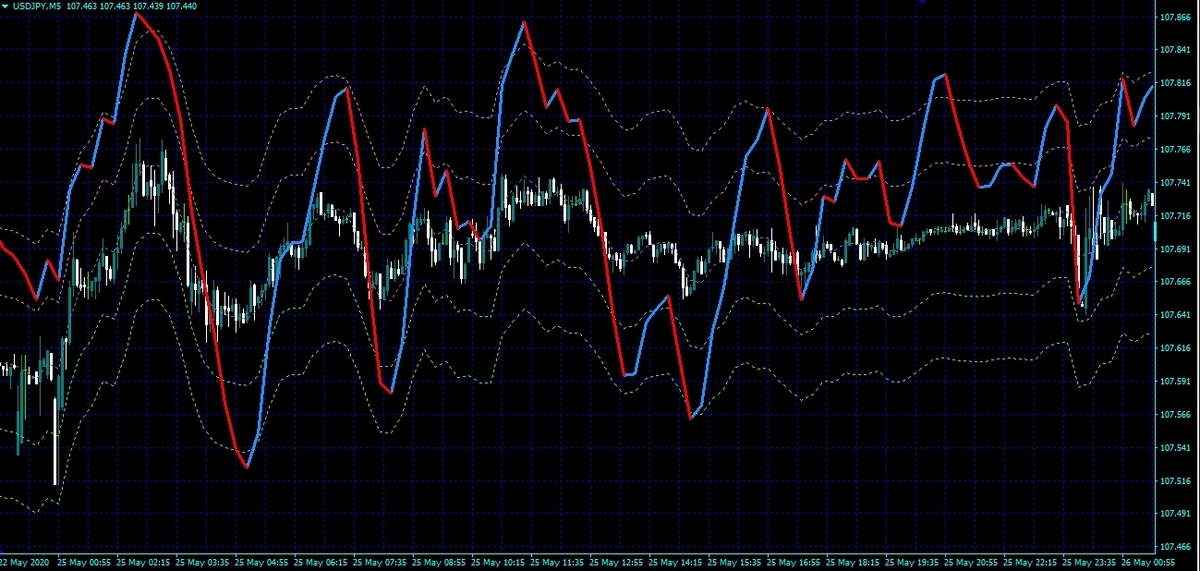Viewport: 1200px width, 571px height.
Task: Click the USDJPY,M5 chart symbol label
Action: (36, 6)
